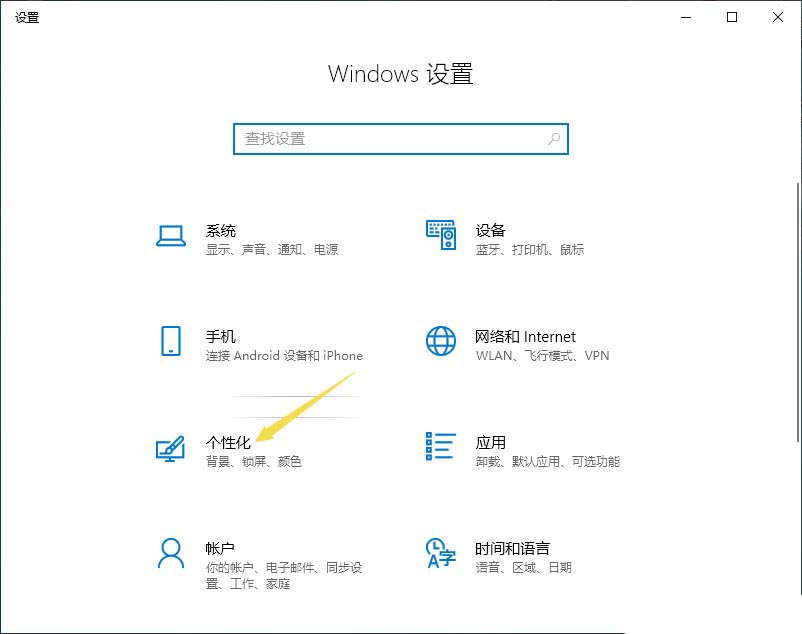Open the 设备 keyboard and speaker icon
This screenshot has height=634, width=802.
pyautogui.click(x=441, y=235)
